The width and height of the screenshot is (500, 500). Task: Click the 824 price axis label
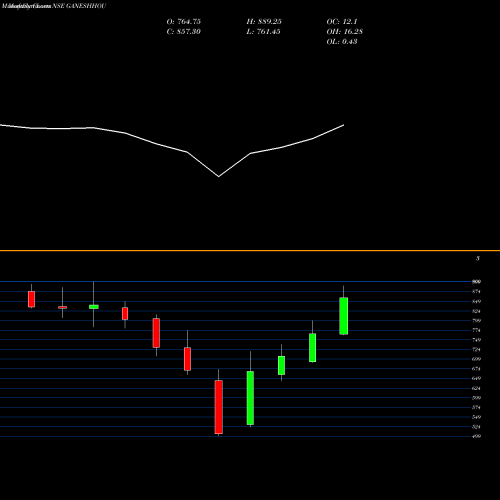(477, 311)
